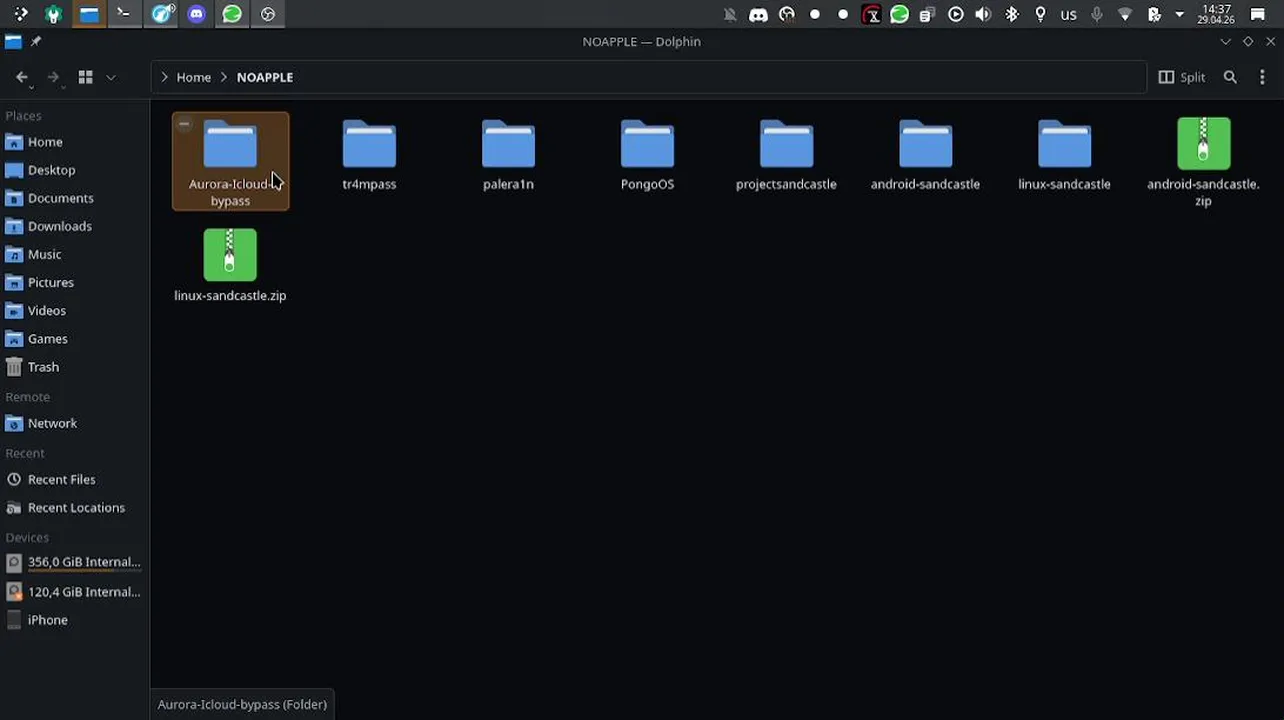The image size is (1284, 720).
Task: Select the linux-sandcastle.zip archive
Action: tap(230, 265)
